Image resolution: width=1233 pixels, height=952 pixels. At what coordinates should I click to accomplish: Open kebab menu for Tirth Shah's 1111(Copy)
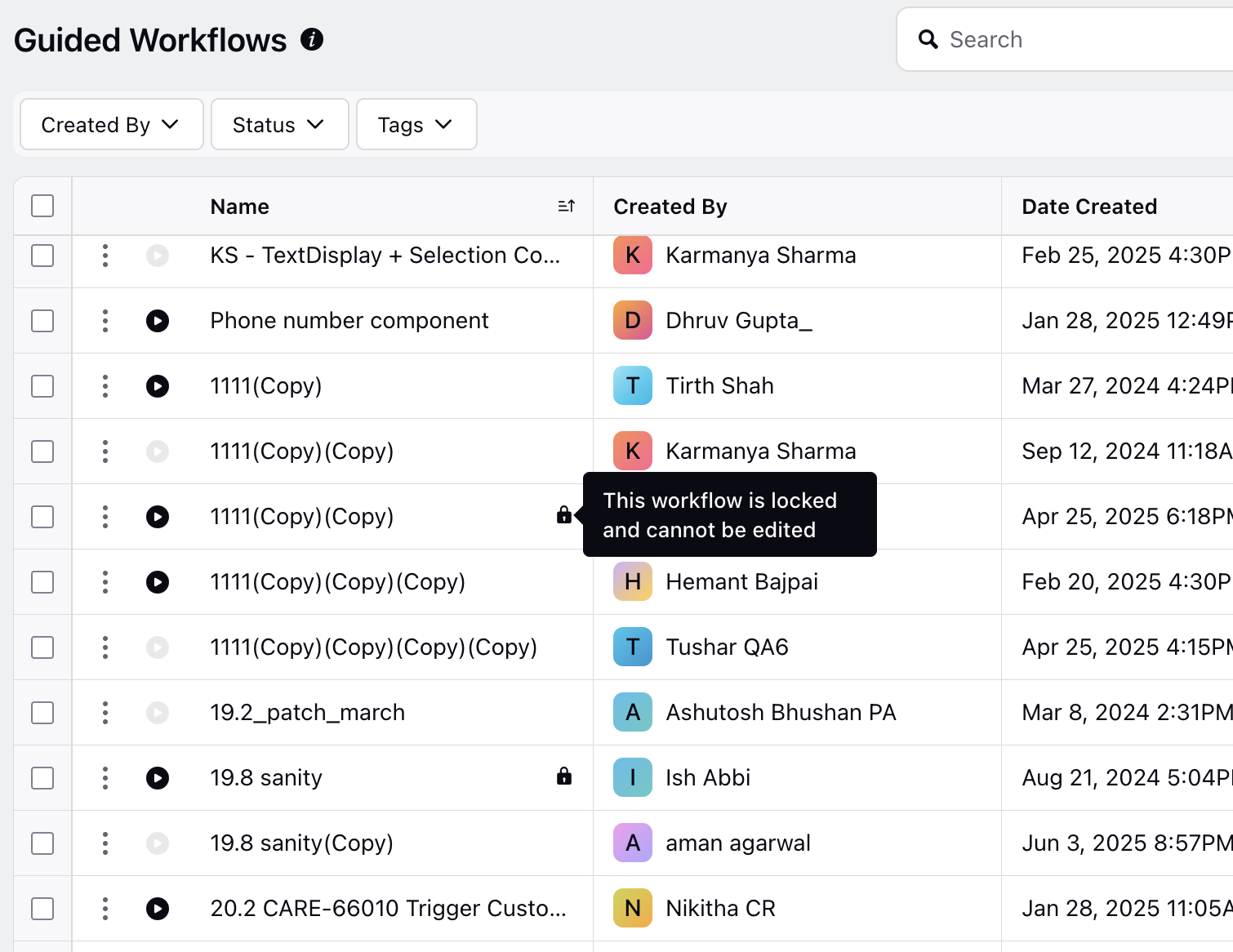(x=105, y=386)
